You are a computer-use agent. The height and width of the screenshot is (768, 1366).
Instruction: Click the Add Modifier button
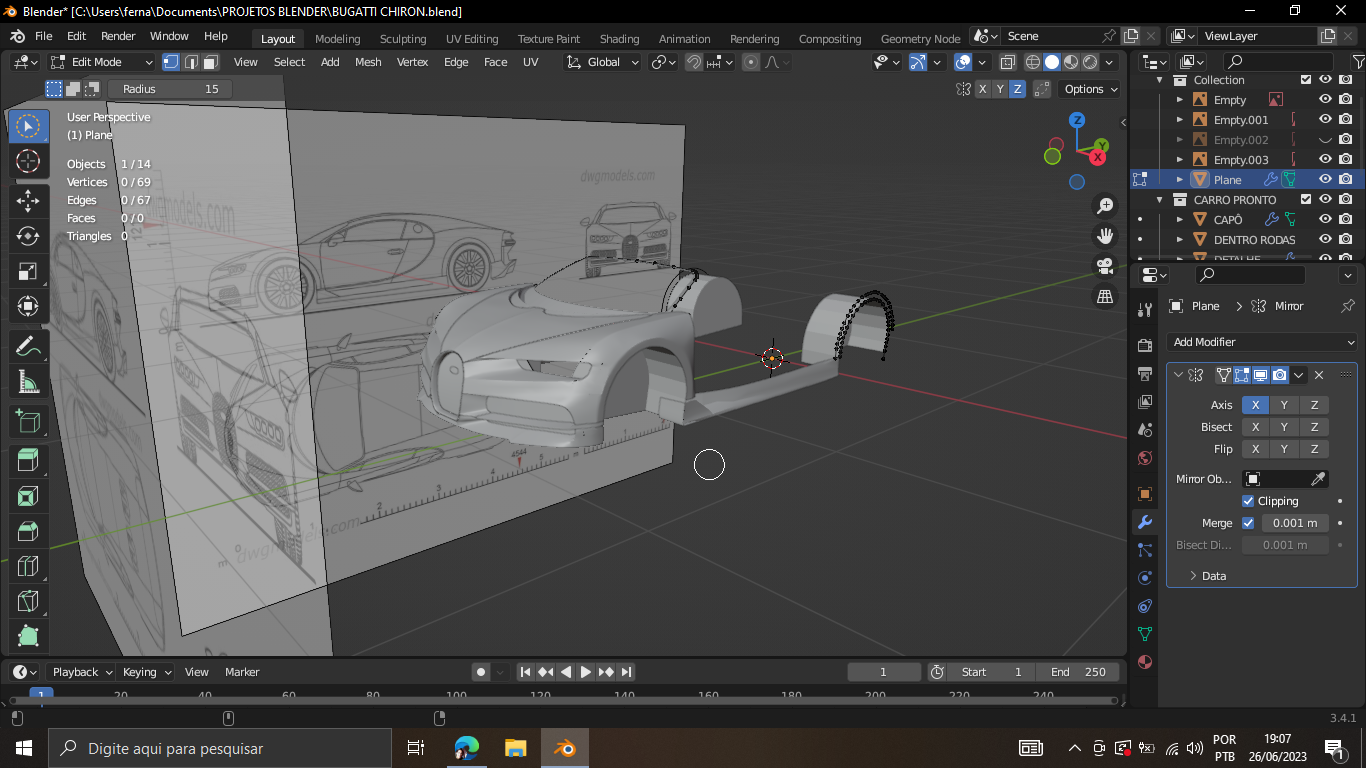[1262, 342]
